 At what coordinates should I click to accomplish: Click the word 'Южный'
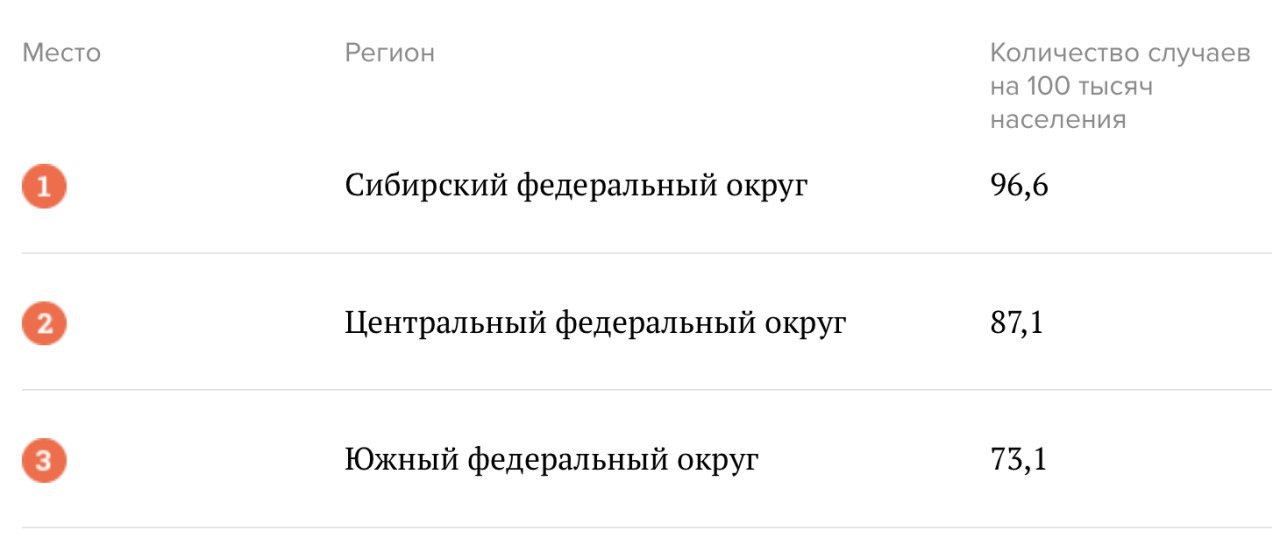click(x=402, y=460)
